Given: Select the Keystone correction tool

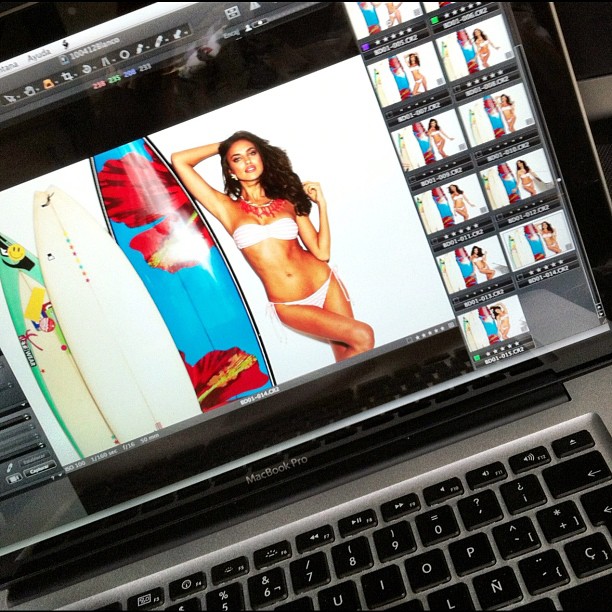Looking at the screenshot, I should point(106,62).
